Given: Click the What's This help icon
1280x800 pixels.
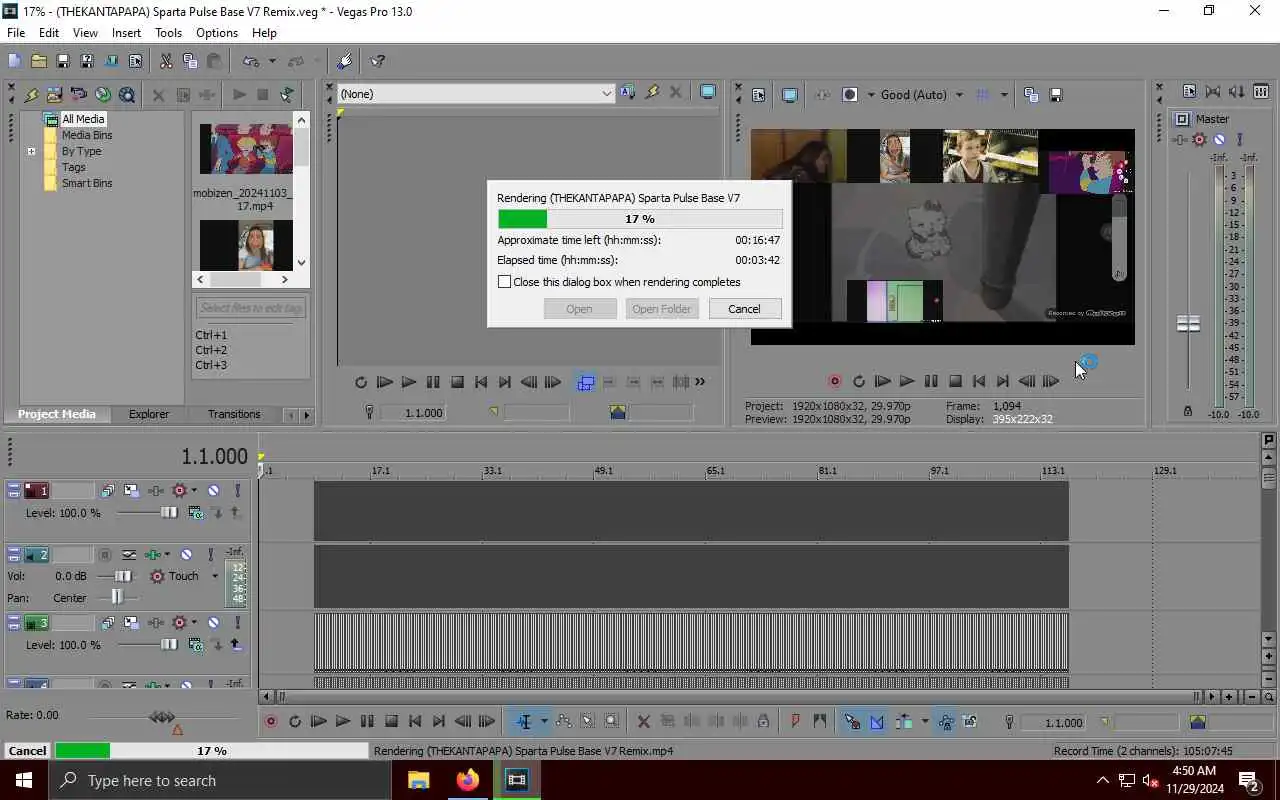Looking at the screenshot, I should 378,61.
